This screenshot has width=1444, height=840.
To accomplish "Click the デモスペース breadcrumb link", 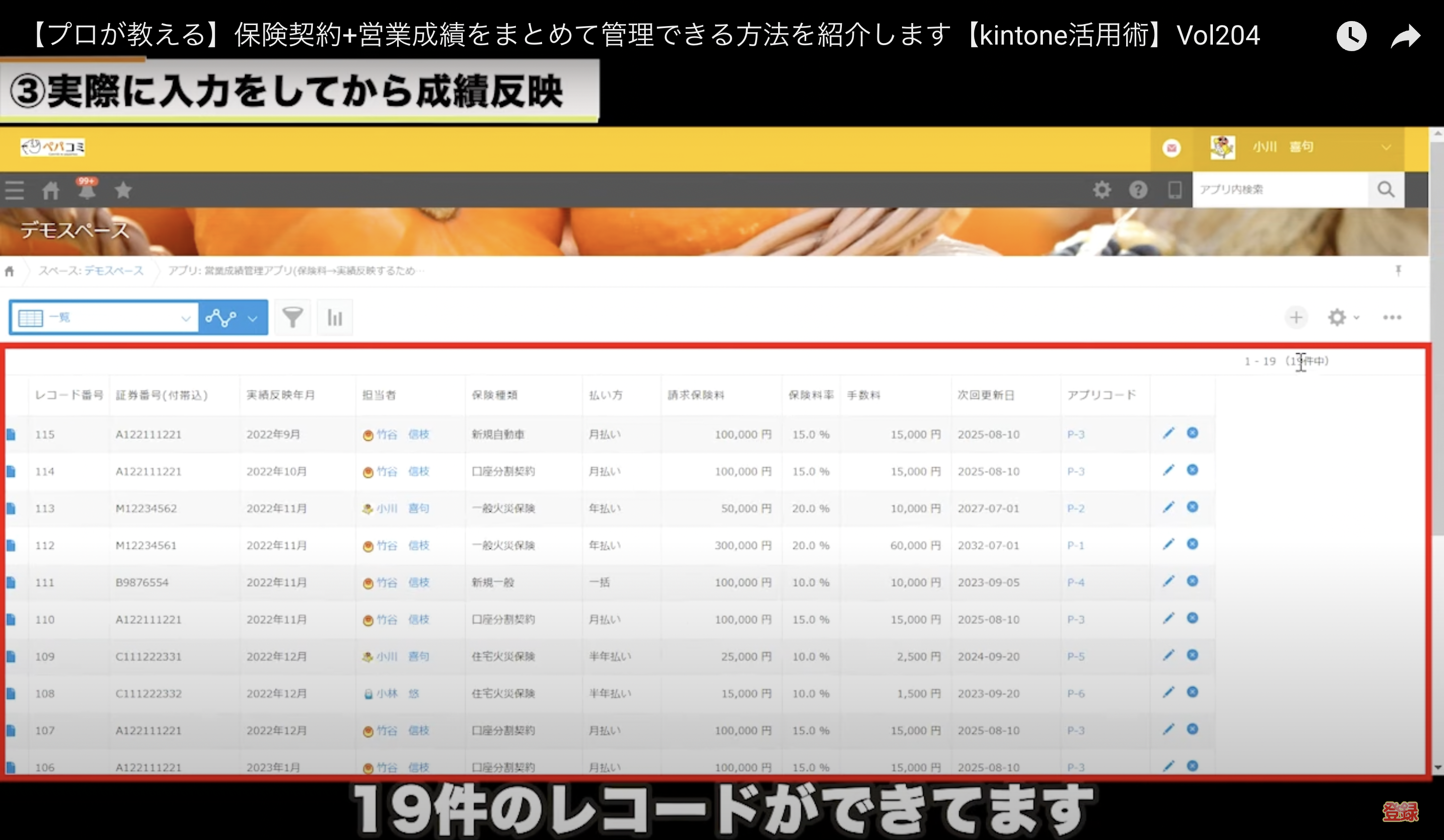I will tap(113, 271).
